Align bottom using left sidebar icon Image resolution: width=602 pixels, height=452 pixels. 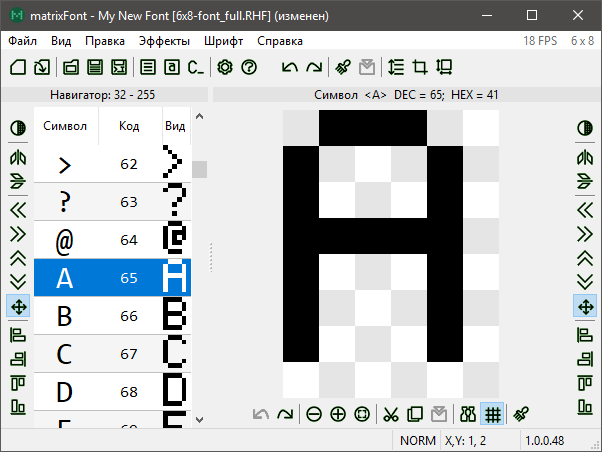[x=18, y=407]
